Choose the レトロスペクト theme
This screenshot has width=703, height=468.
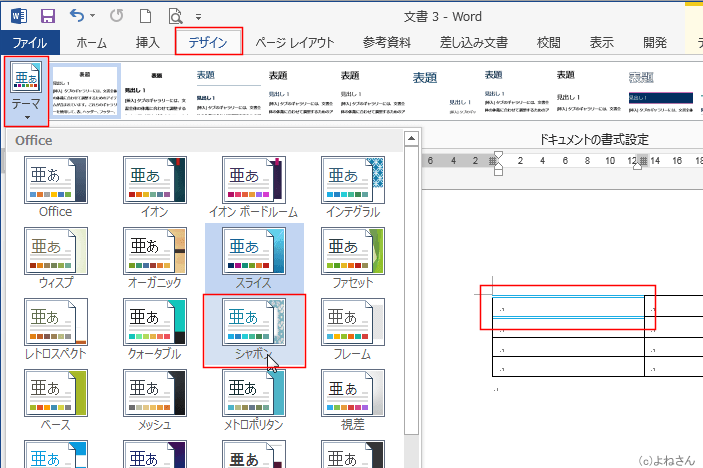point(56,329)
